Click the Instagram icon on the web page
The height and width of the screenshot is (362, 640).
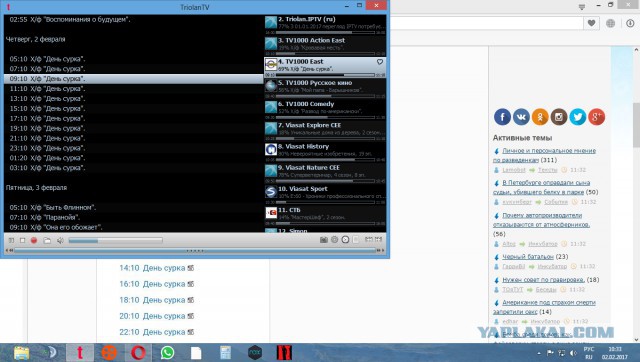(559, 117)
